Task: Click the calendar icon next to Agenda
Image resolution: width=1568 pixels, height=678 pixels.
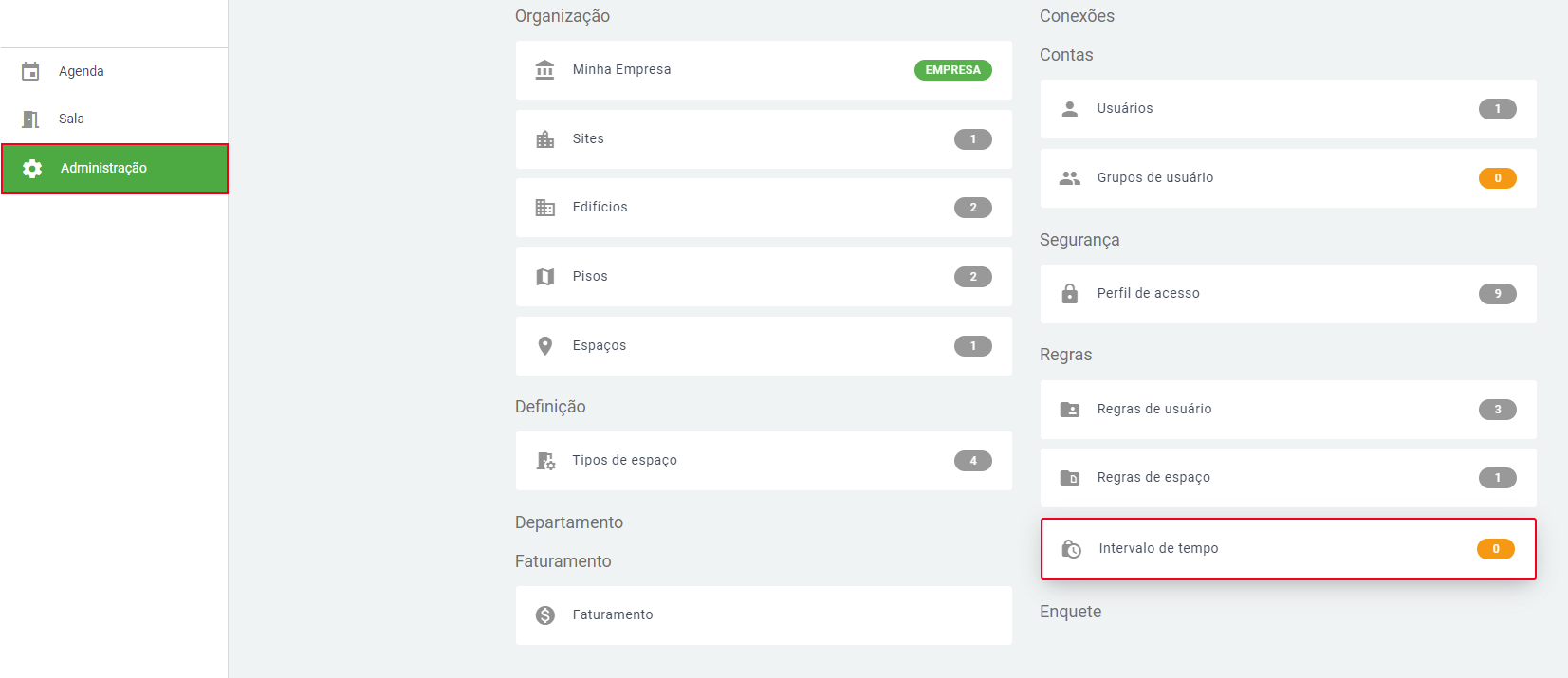Action: [30, 71]
